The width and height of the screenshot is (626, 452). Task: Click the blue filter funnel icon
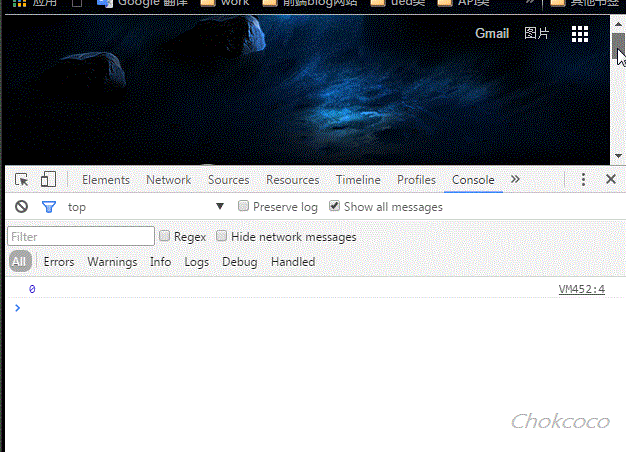coord(48,207)
